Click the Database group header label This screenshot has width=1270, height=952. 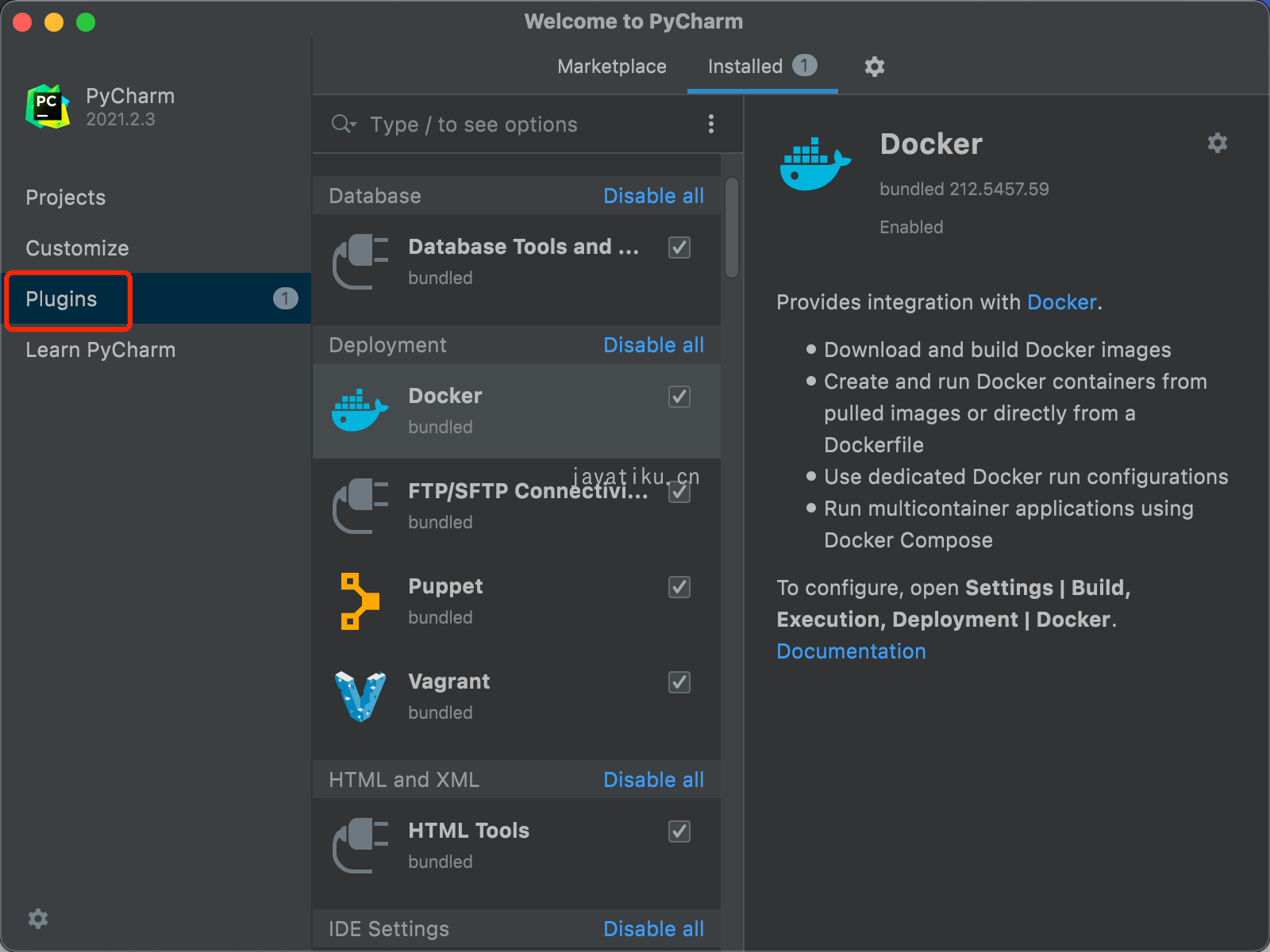[375, 196]
